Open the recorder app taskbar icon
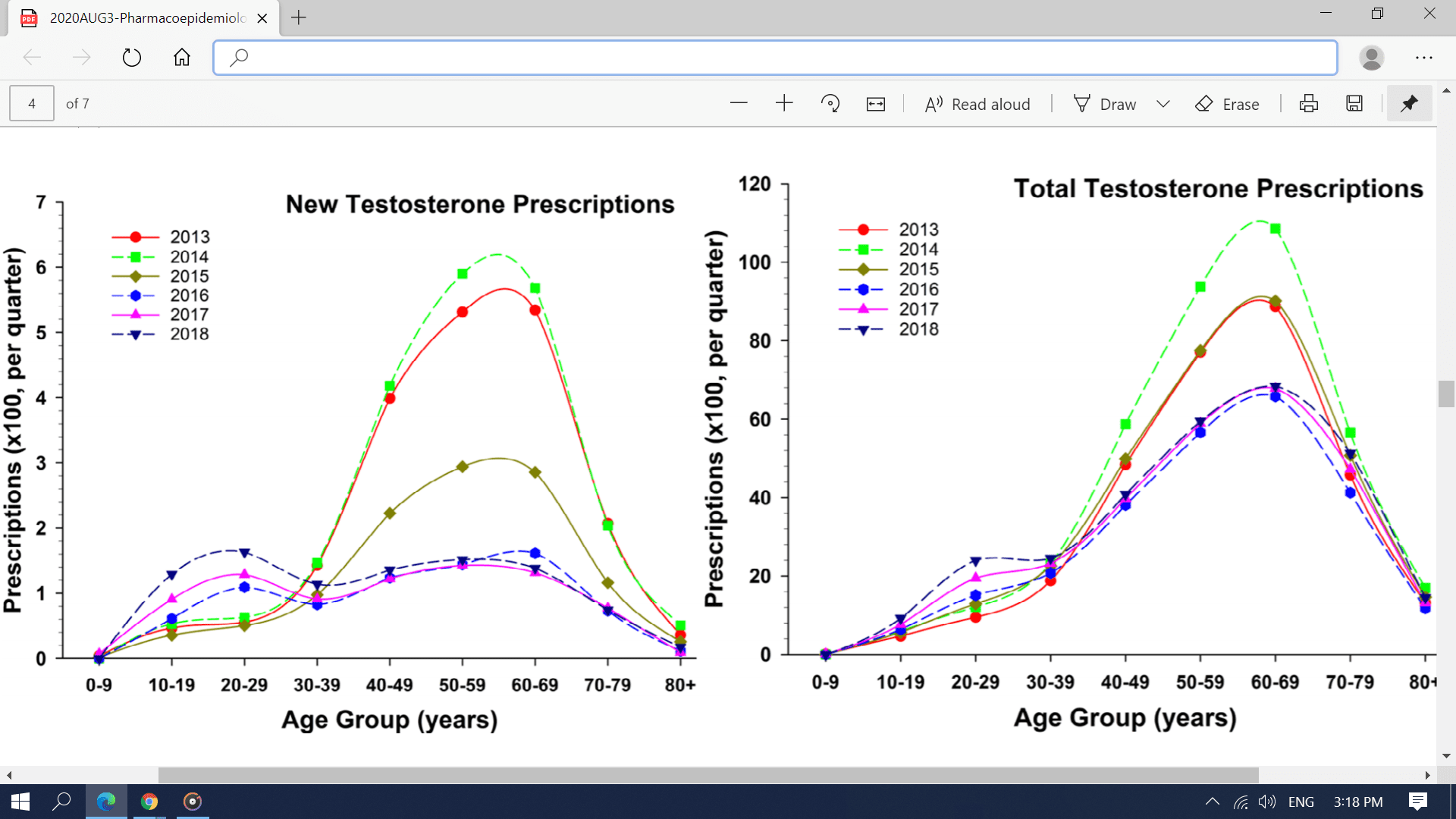The image size is (1456, 819). pos(193,802)
